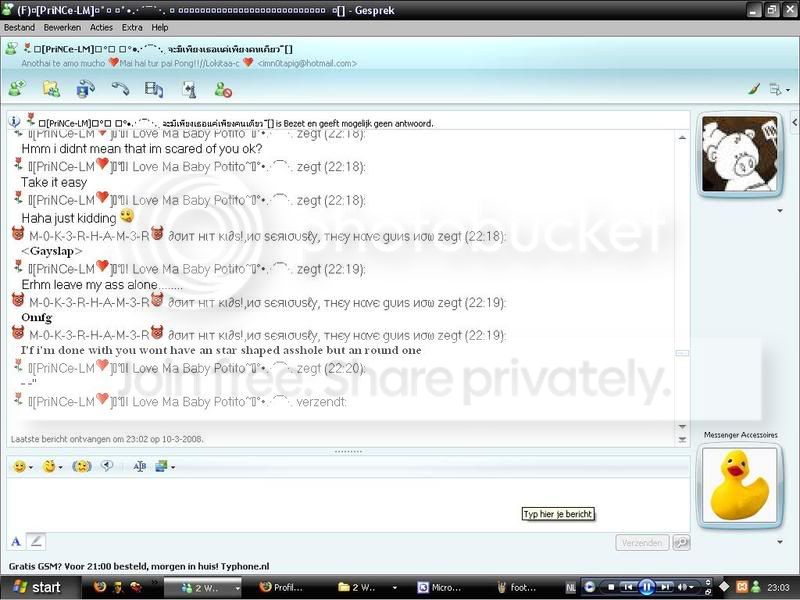This screenshot has height=600, width=800.
Task: Open the background picture icon
Action: 161,466
